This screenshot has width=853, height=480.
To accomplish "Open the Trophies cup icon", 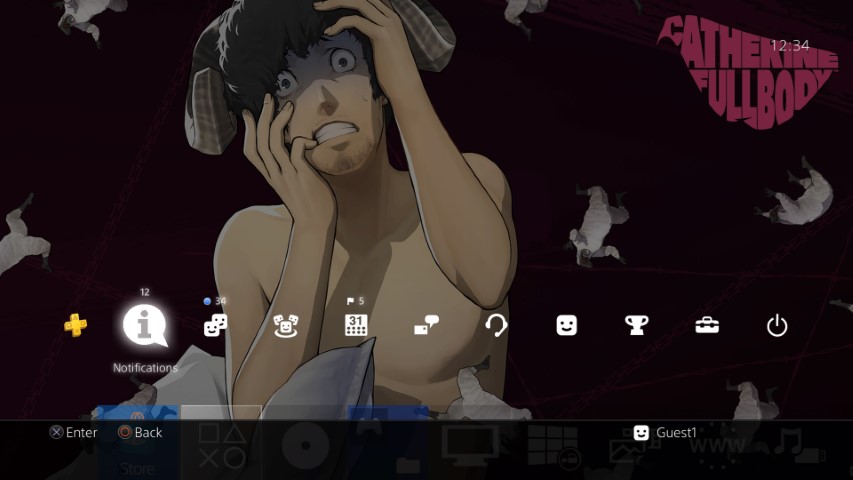I will 637,325.
